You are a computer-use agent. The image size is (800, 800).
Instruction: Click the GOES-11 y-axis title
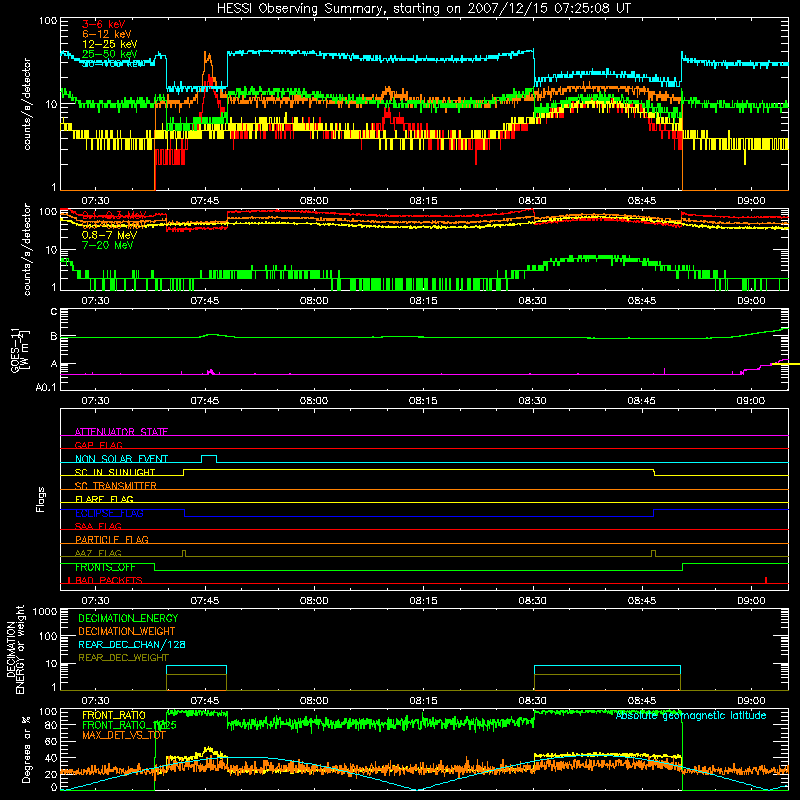(20, 351)
